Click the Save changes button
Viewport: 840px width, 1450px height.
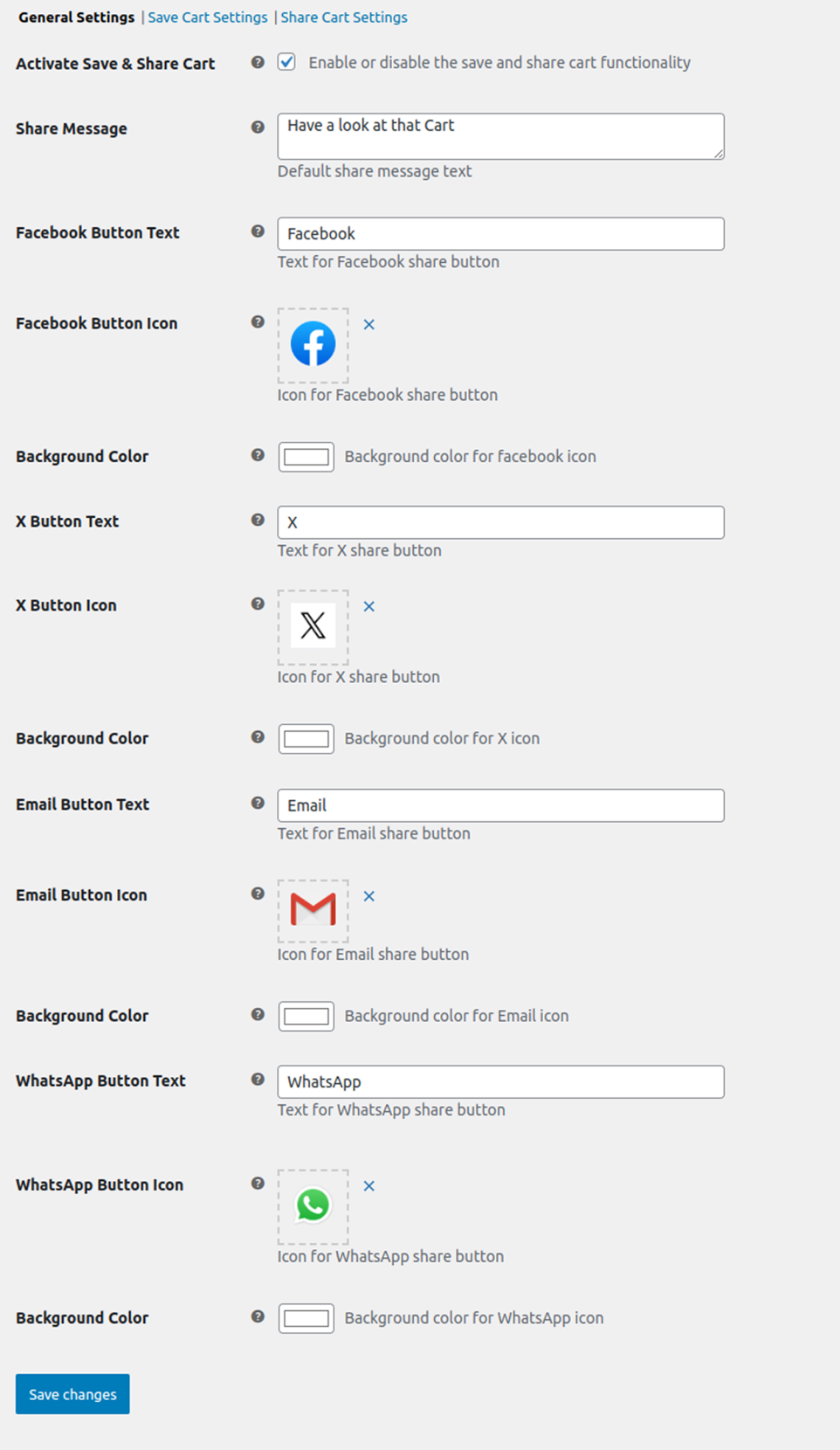(72, 1394)
